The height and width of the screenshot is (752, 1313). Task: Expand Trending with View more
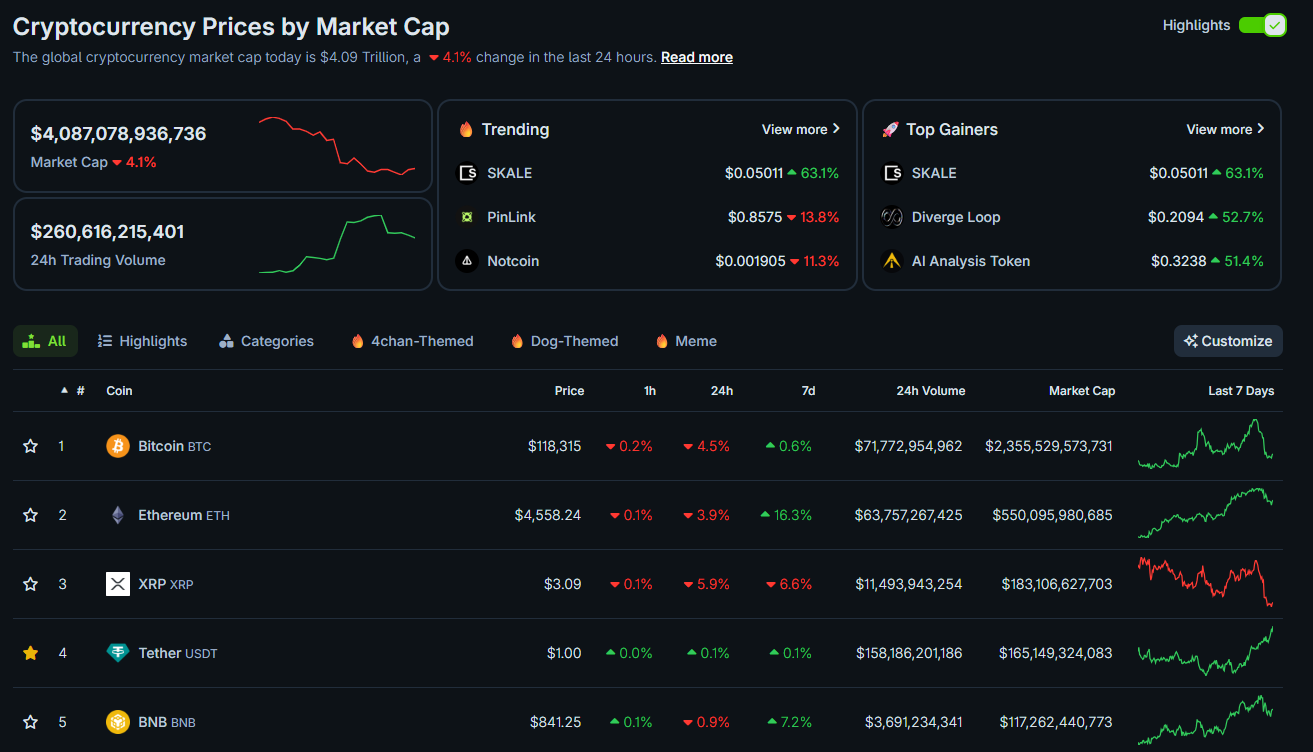(x=801, y=129)
